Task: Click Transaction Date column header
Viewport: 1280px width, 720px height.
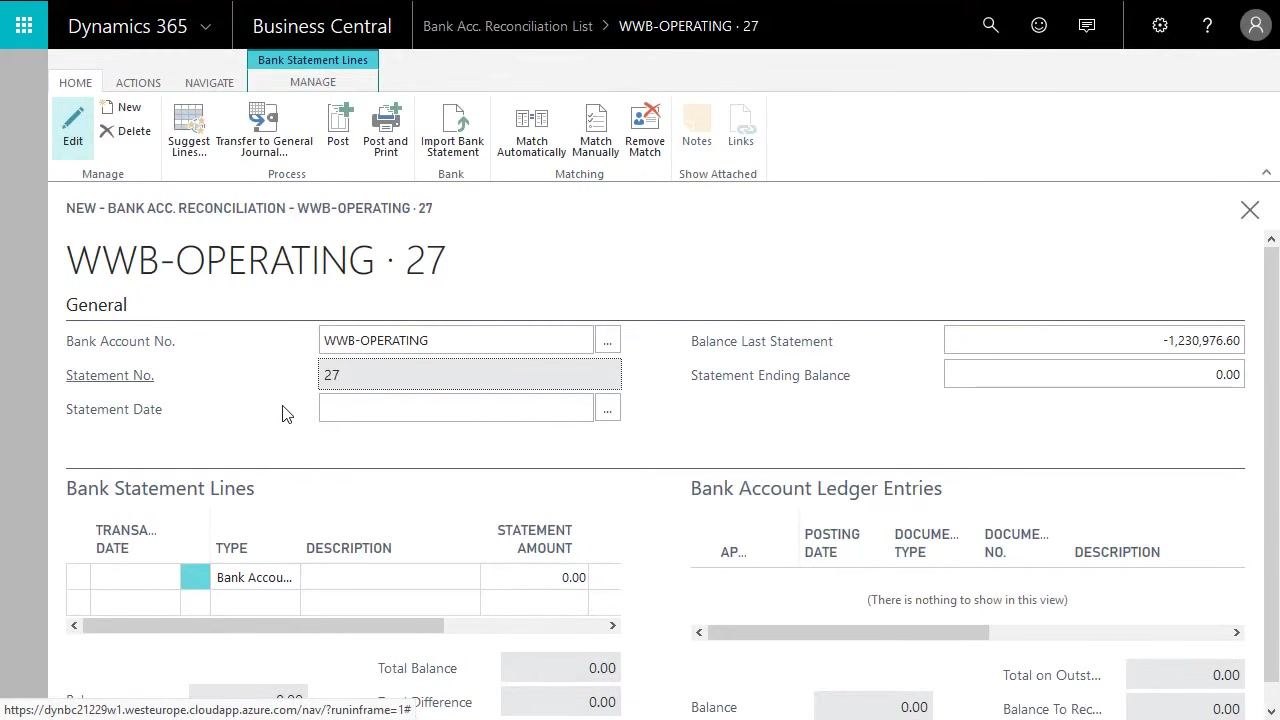Action: point(126,539)
